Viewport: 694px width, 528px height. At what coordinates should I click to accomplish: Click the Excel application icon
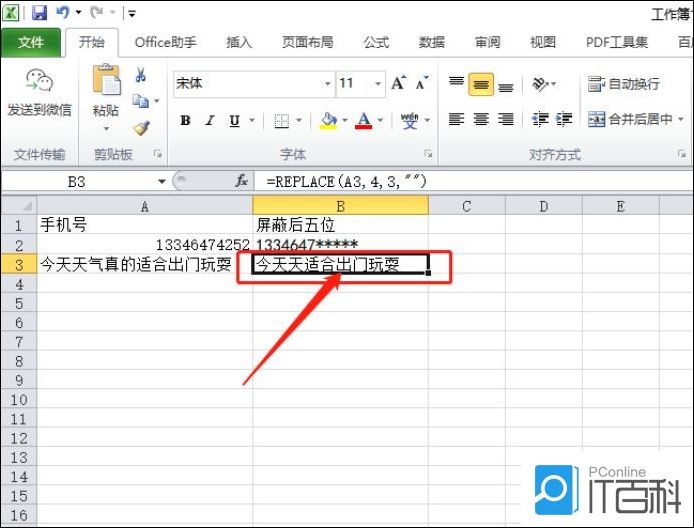(11, 12)
